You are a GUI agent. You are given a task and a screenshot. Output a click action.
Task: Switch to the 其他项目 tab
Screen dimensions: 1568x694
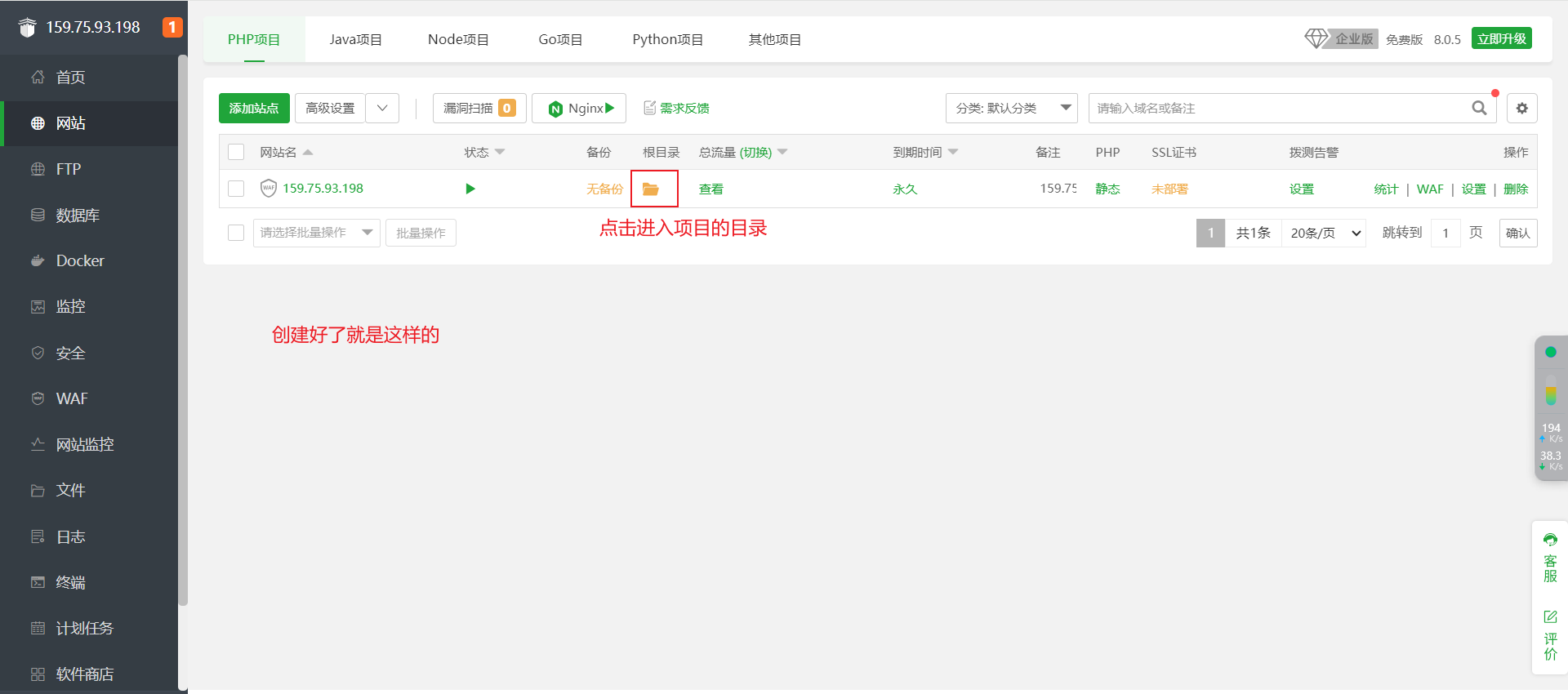[775, 39]
